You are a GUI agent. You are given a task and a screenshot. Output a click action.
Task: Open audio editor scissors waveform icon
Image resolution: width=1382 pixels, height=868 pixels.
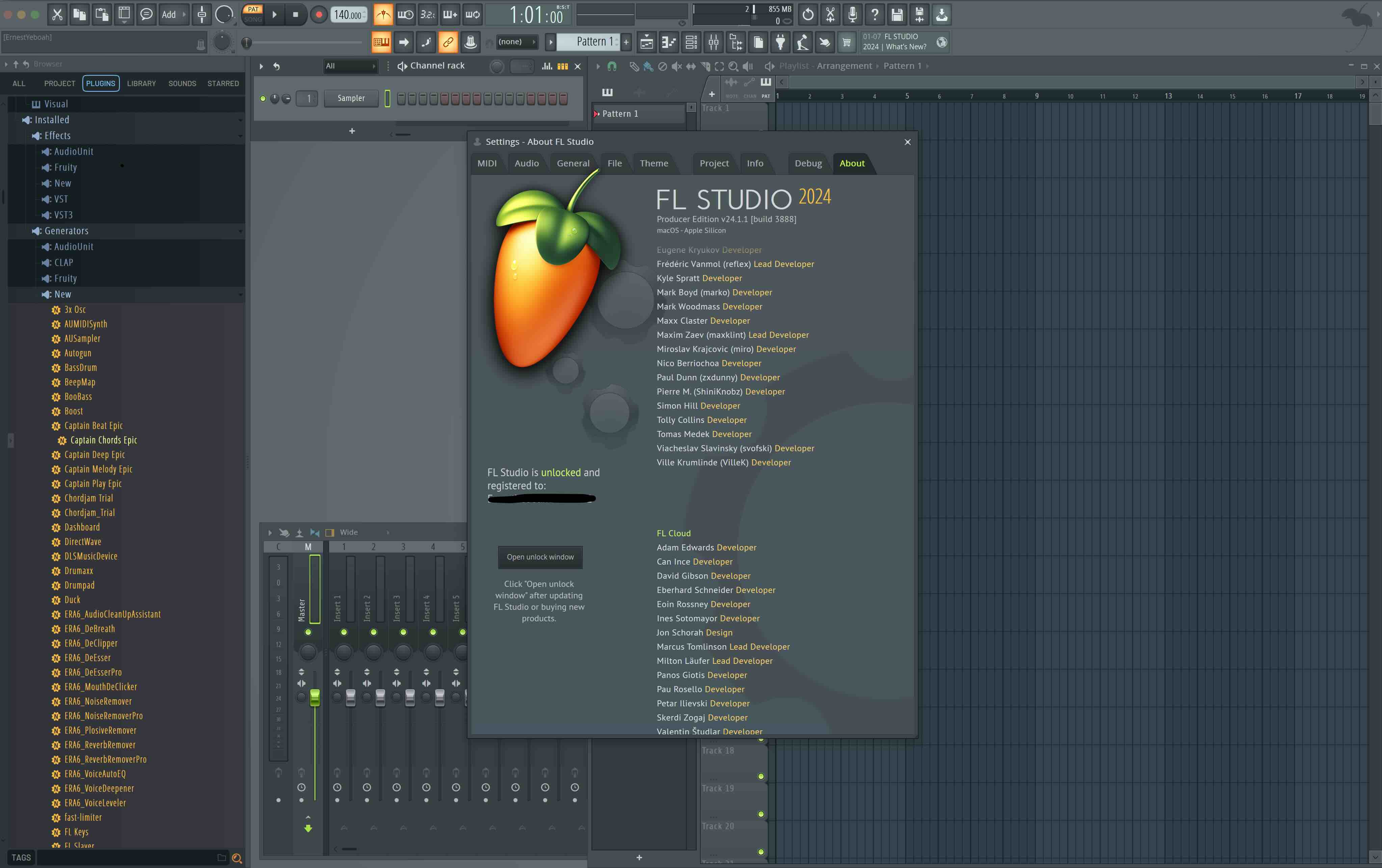(x=830, y=14)
